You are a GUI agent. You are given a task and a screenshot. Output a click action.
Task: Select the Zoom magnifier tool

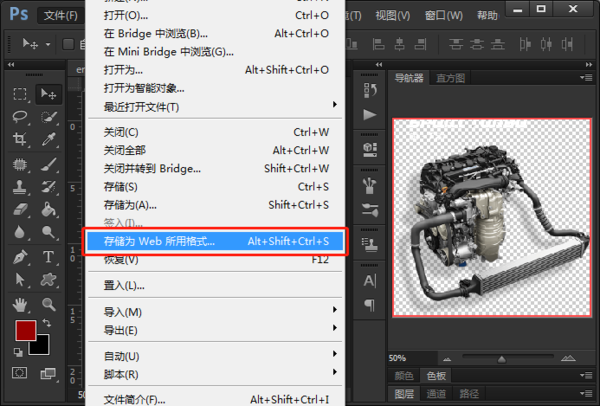[48, 303]
